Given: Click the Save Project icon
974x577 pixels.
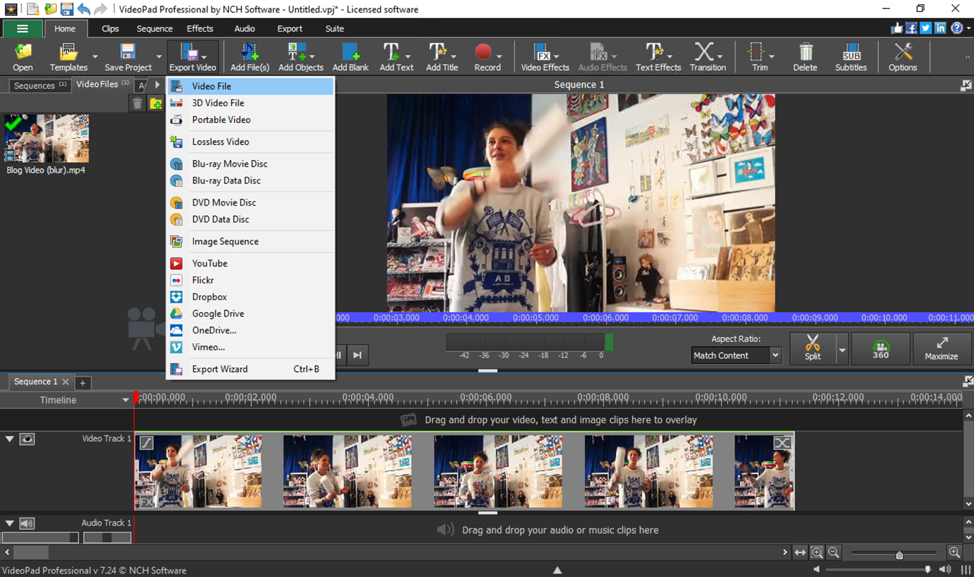Looking at the screenshot, I should [128, 57].
